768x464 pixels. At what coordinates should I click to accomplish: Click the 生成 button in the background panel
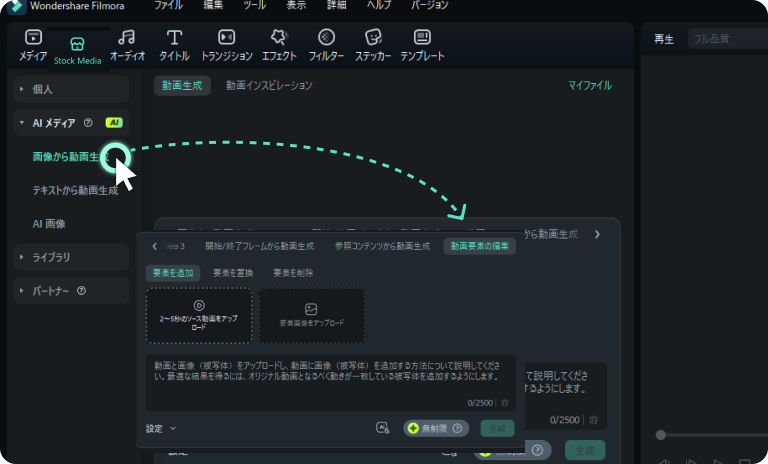pos(585,450)
